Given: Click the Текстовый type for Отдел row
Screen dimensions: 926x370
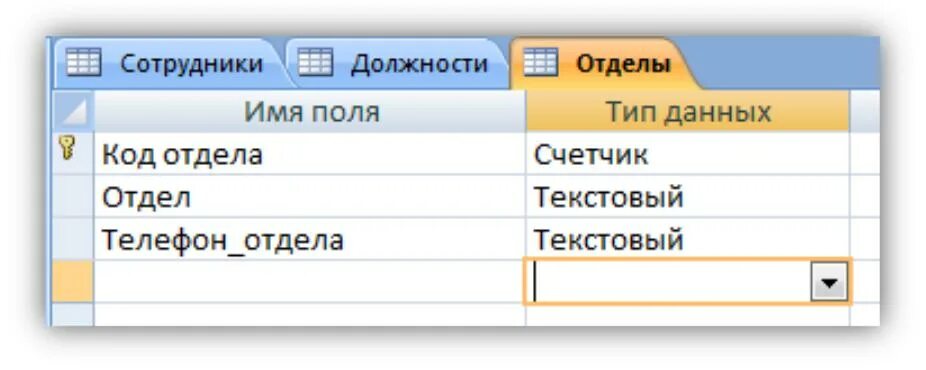Looking at the screenshot, I should (687, 197).
